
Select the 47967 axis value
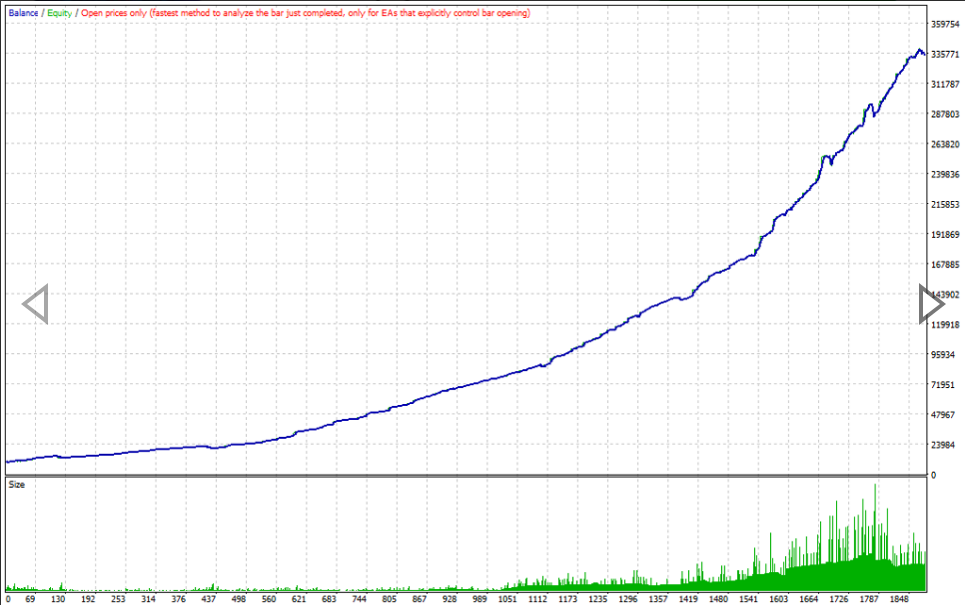[943, 415]
